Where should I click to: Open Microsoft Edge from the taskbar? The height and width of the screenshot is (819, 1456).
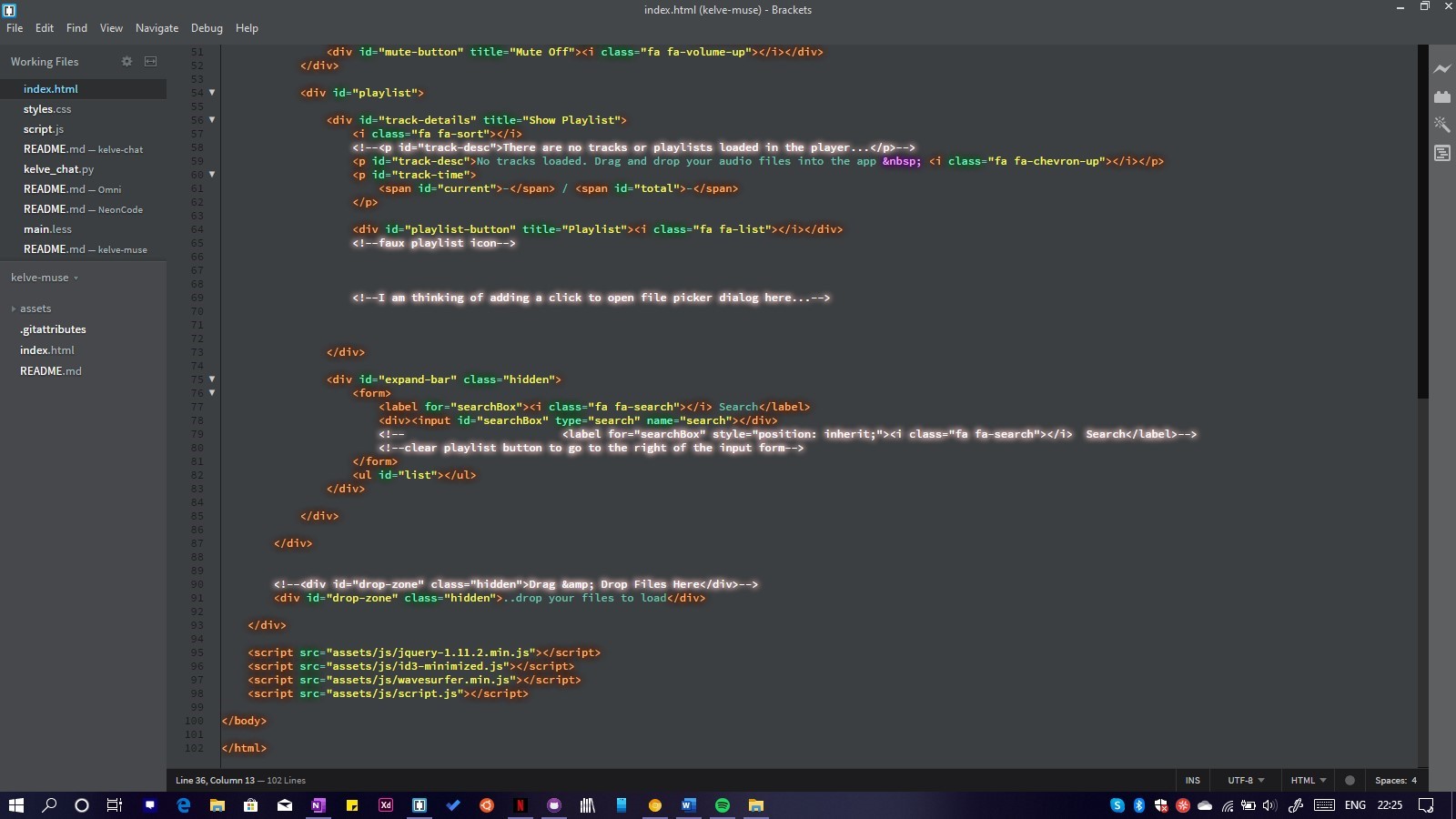click(183, 805)
